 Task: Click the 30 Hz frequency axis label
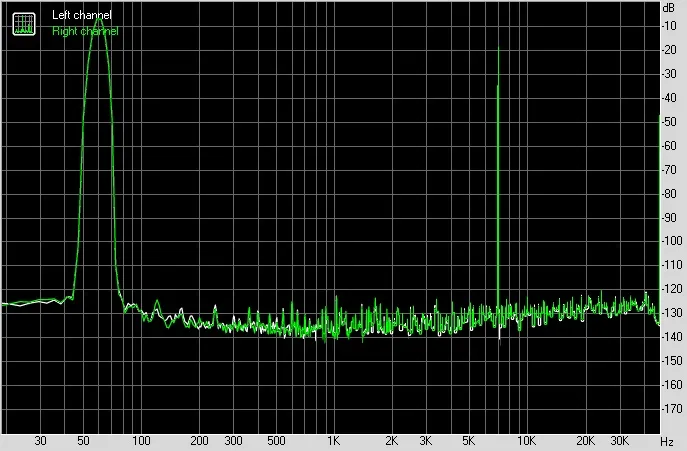[40, 440]
